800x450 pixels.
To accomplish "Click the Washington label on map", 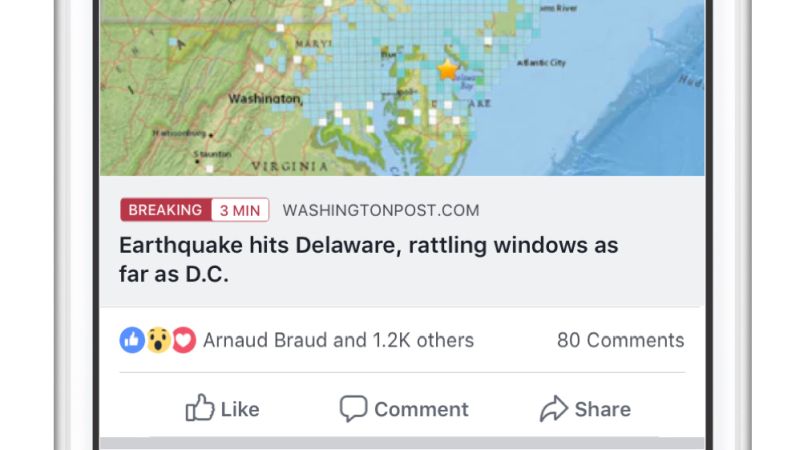I will (x=265, y=98).
